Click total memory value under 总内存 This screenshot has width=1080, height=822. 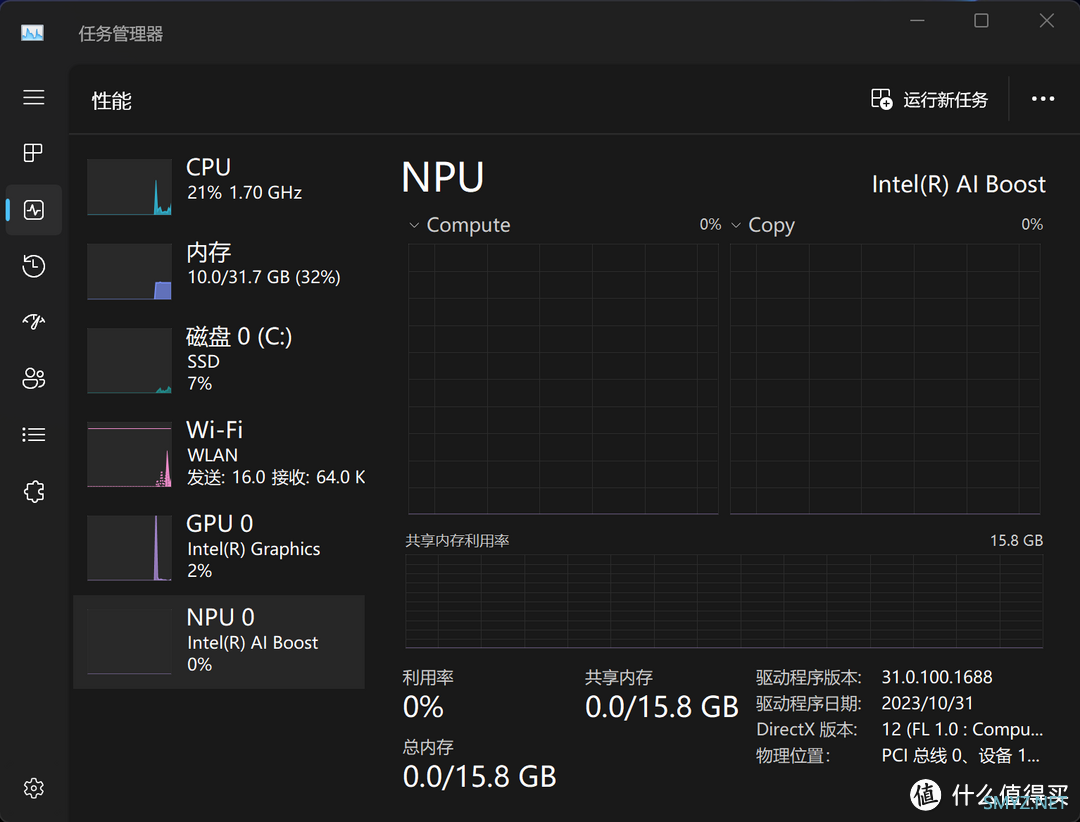(479, 777)
